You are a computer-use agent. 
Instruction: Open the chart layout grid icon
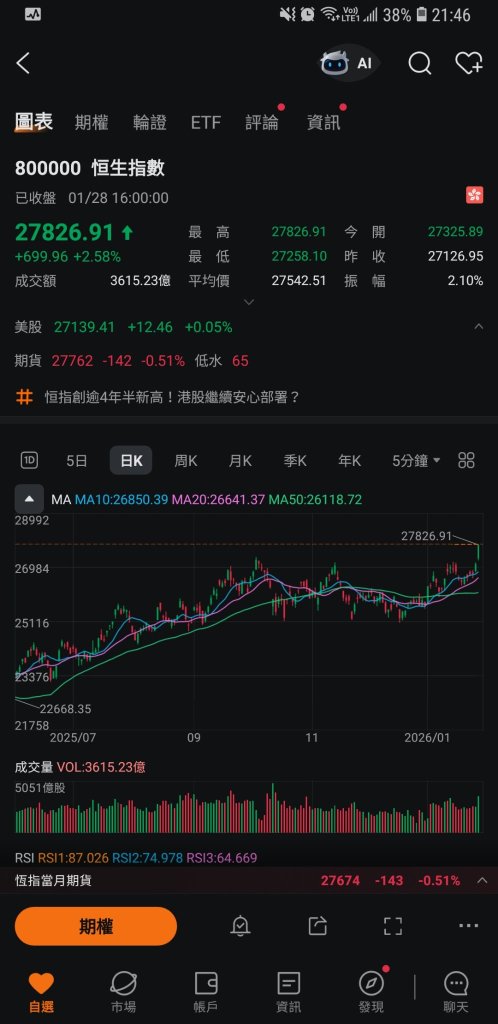point(466,460)
